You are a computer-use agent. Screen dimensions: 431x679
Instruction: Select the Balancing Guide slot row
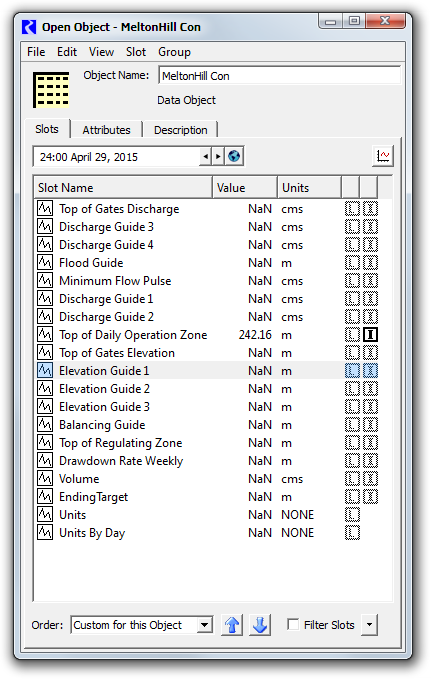208,425
